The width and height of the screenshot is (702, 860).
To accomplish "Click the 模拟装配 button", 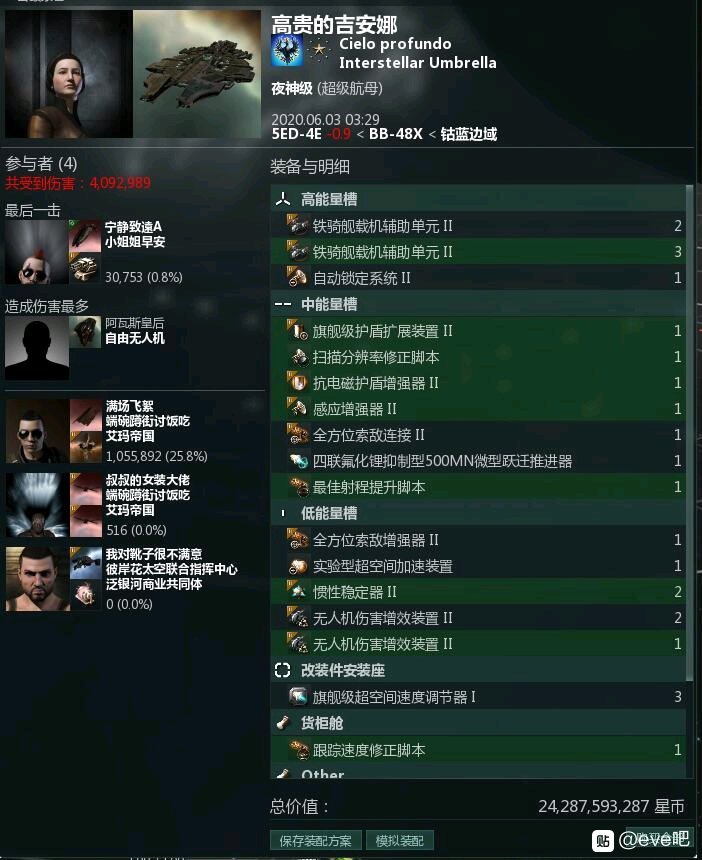I will click(399, 841).
